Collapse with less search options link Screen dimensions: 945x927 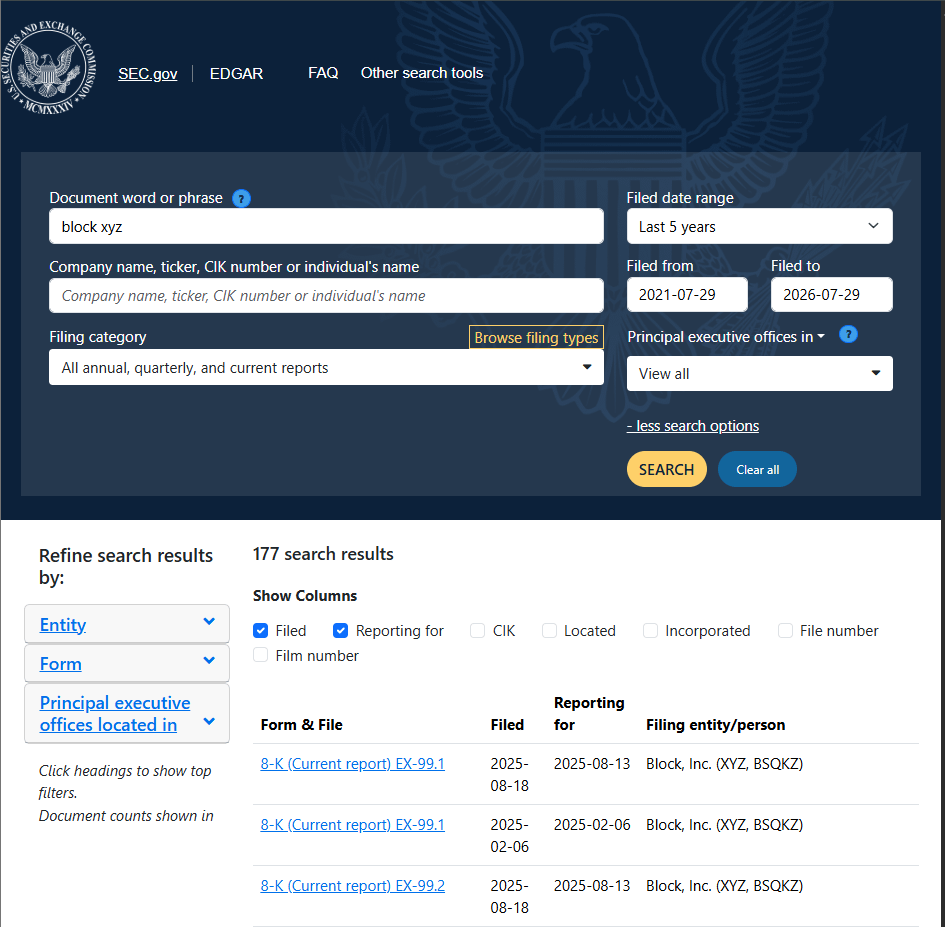pos(693,426)
